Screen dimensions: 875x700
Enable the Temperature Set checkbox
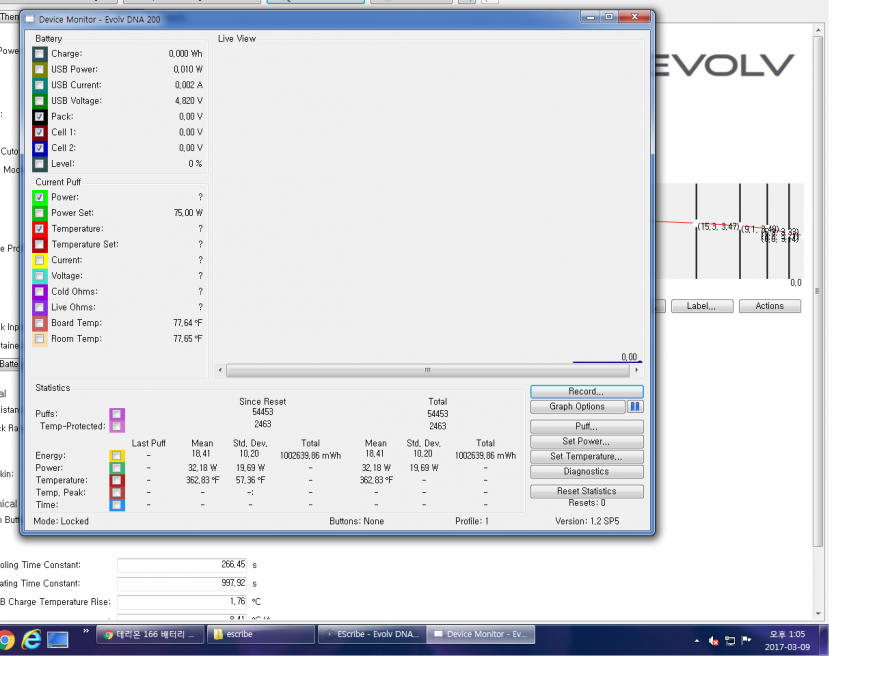39,244
